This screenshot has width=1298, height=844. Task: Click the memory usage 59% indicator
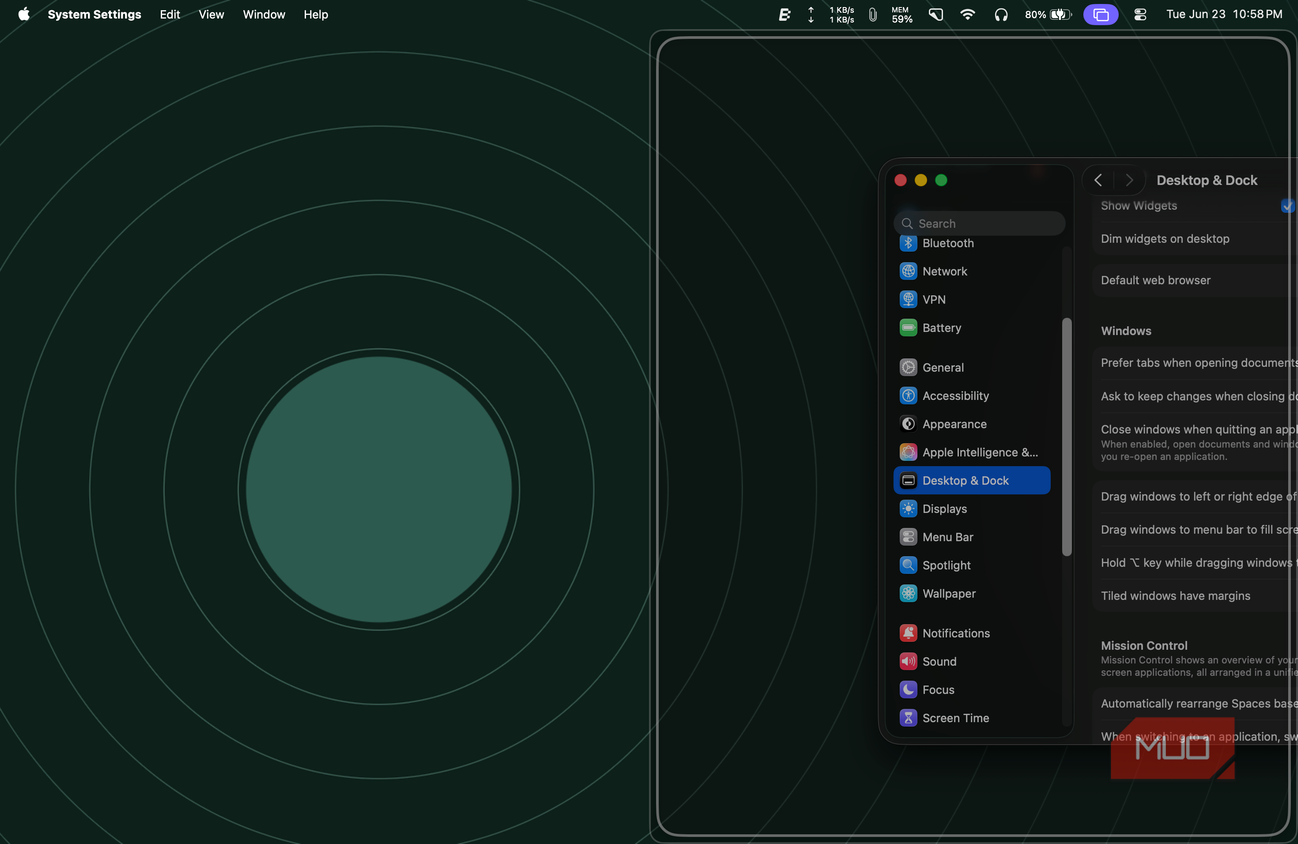click(902, 15)
